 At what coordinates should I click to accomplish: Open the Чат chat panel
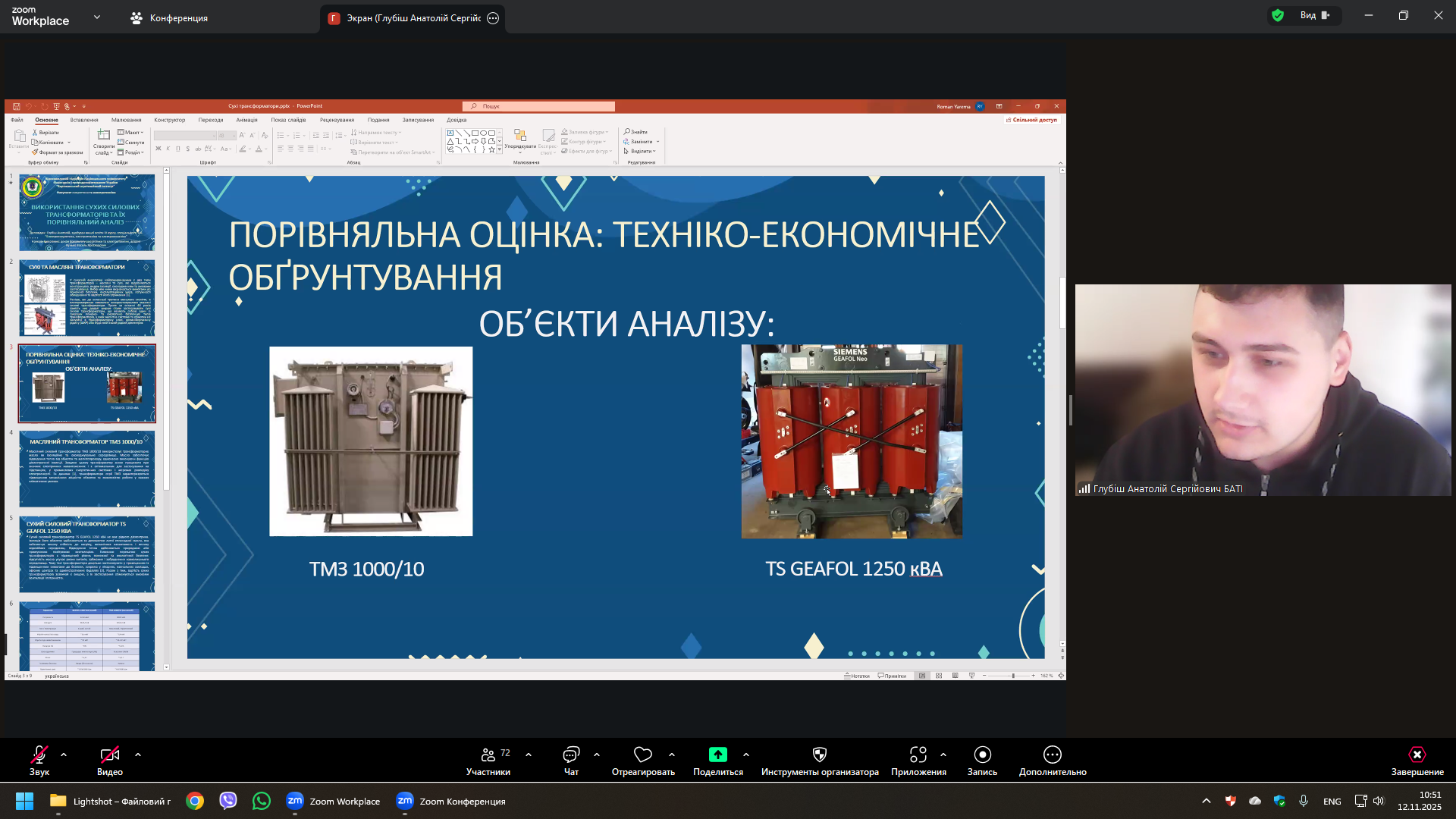571,755
